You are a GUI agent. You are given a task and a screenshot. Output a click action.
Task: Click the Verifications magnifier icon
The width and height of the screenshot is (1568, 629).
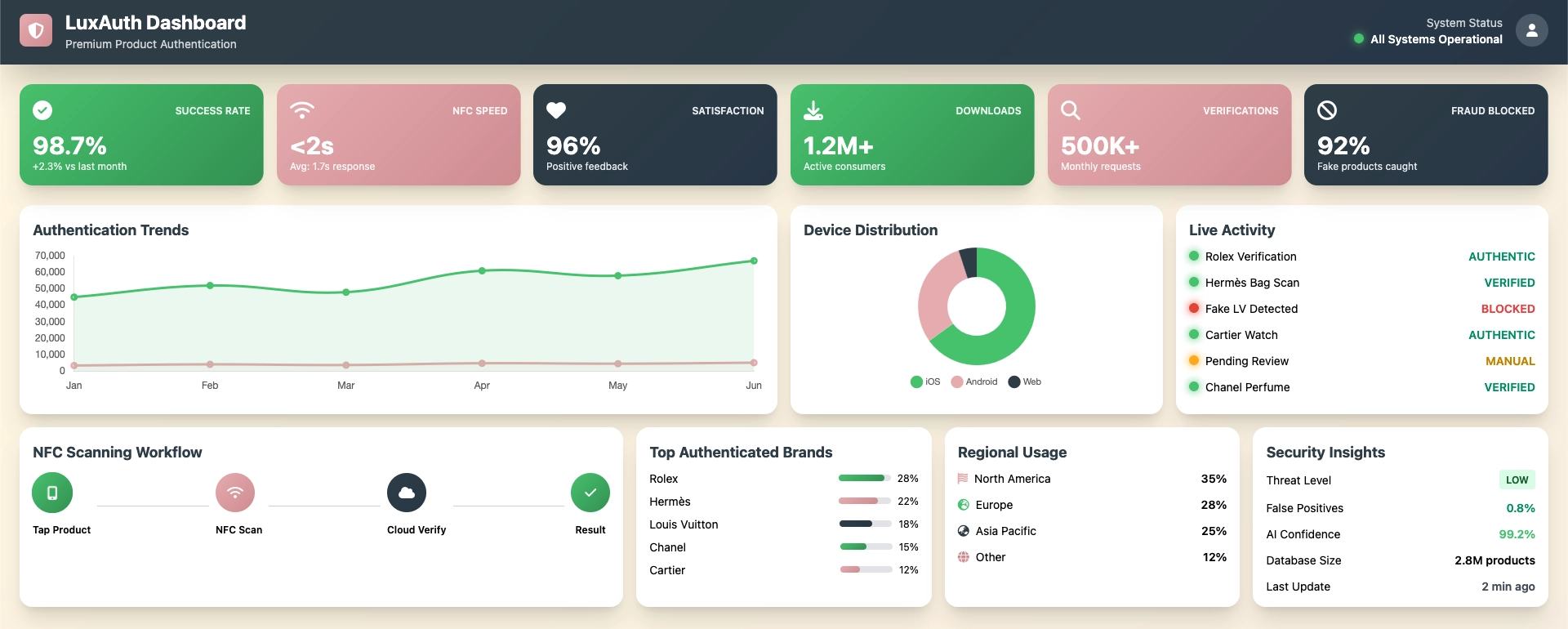(1070, 110)
